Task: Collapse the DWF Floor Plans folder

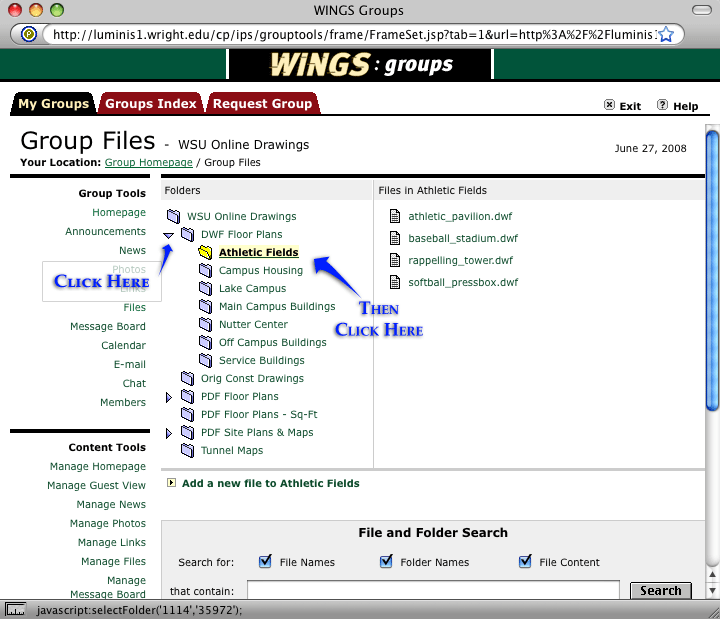Action: 169,235
